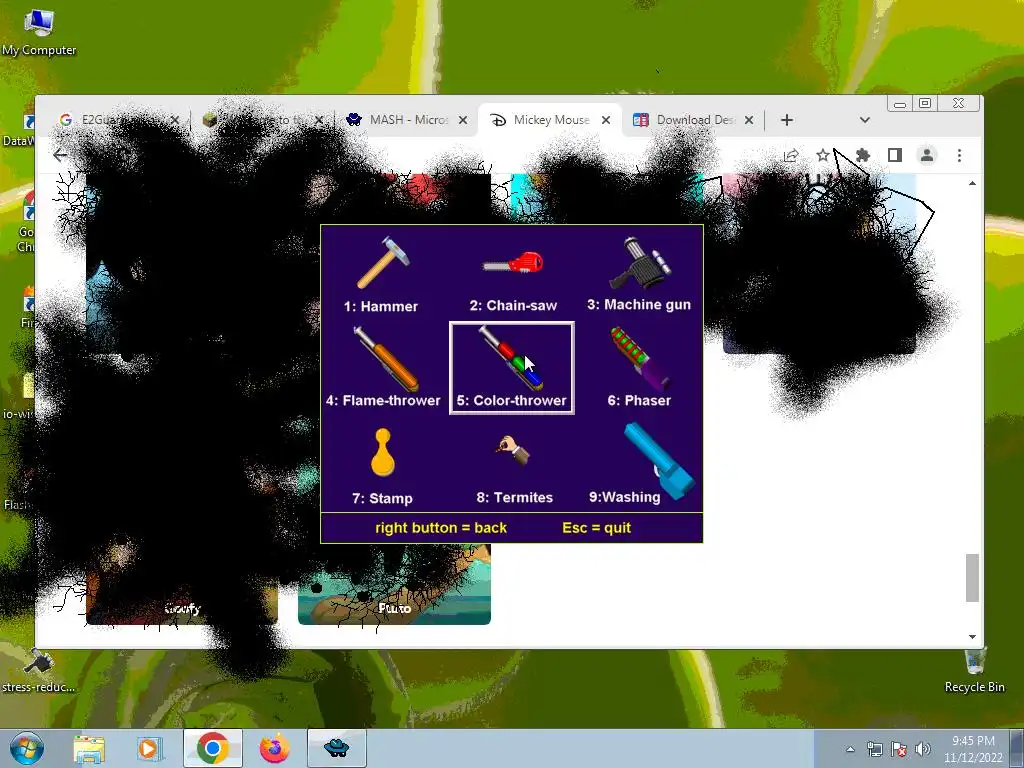Select the Hammer weapon
The width and height of the screenshot is (1024, 768).
382,274
